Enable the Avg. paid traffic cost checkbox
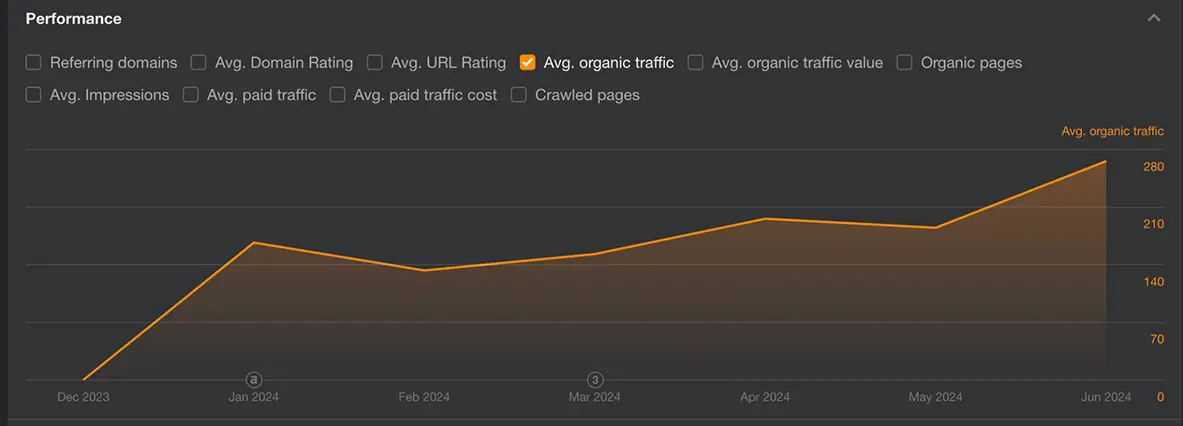The image size is (1183, 426). click(x=338, y=95)
